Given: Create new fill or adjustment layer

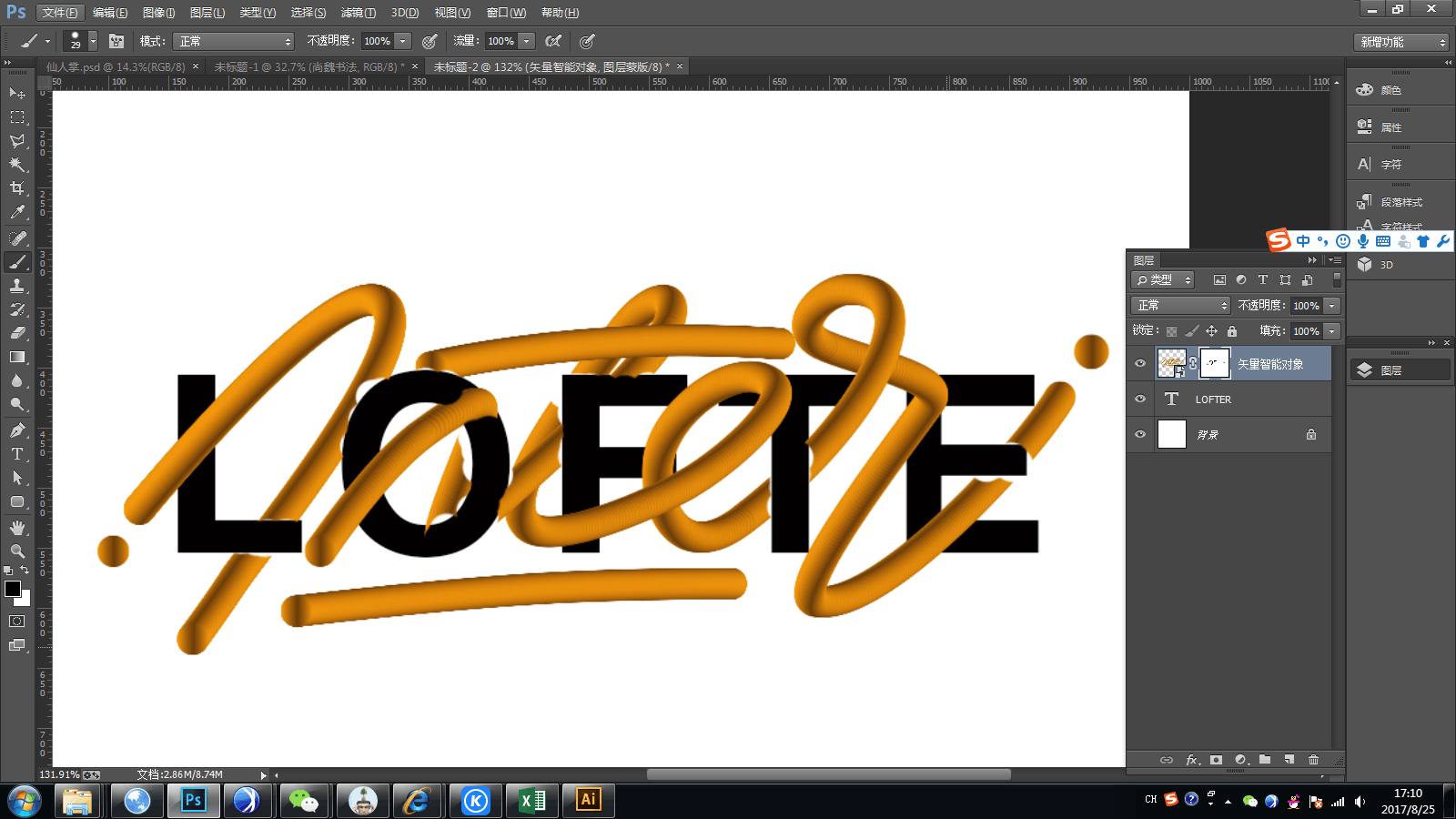Looking at the screenshot, I should [x=1241, y=760].
